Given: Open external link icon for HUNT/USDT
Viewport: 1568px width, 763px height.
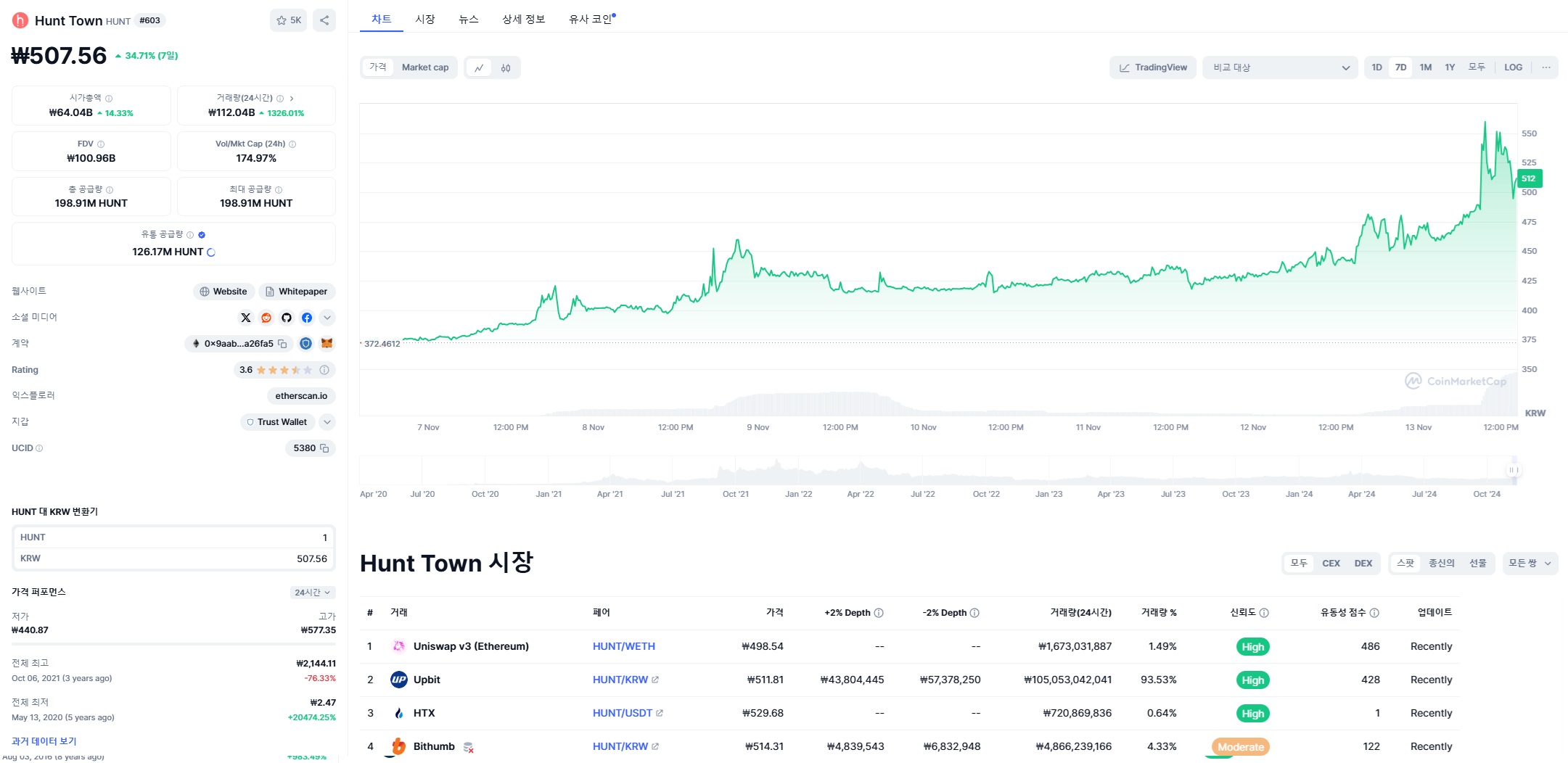Looking at the screenshot, I should pyautogui.click(x=660, y=713).
